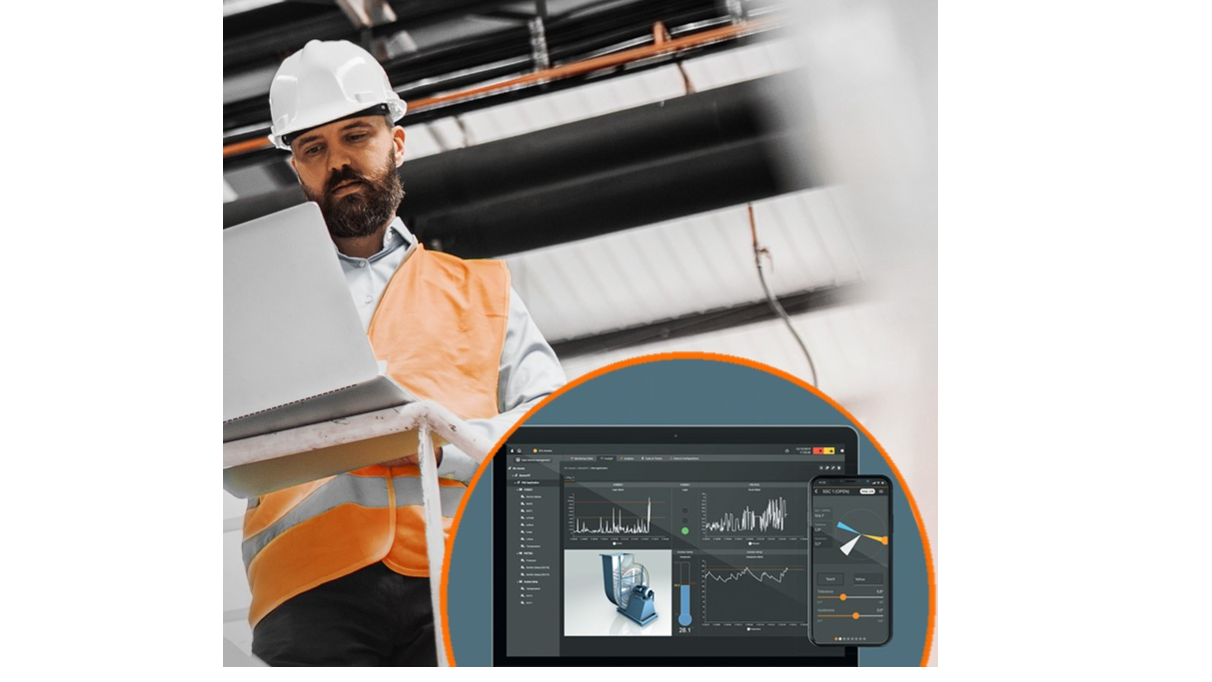Click the notification bell icon
Viewport: 1212px width, 682px height.
(512, 451)
